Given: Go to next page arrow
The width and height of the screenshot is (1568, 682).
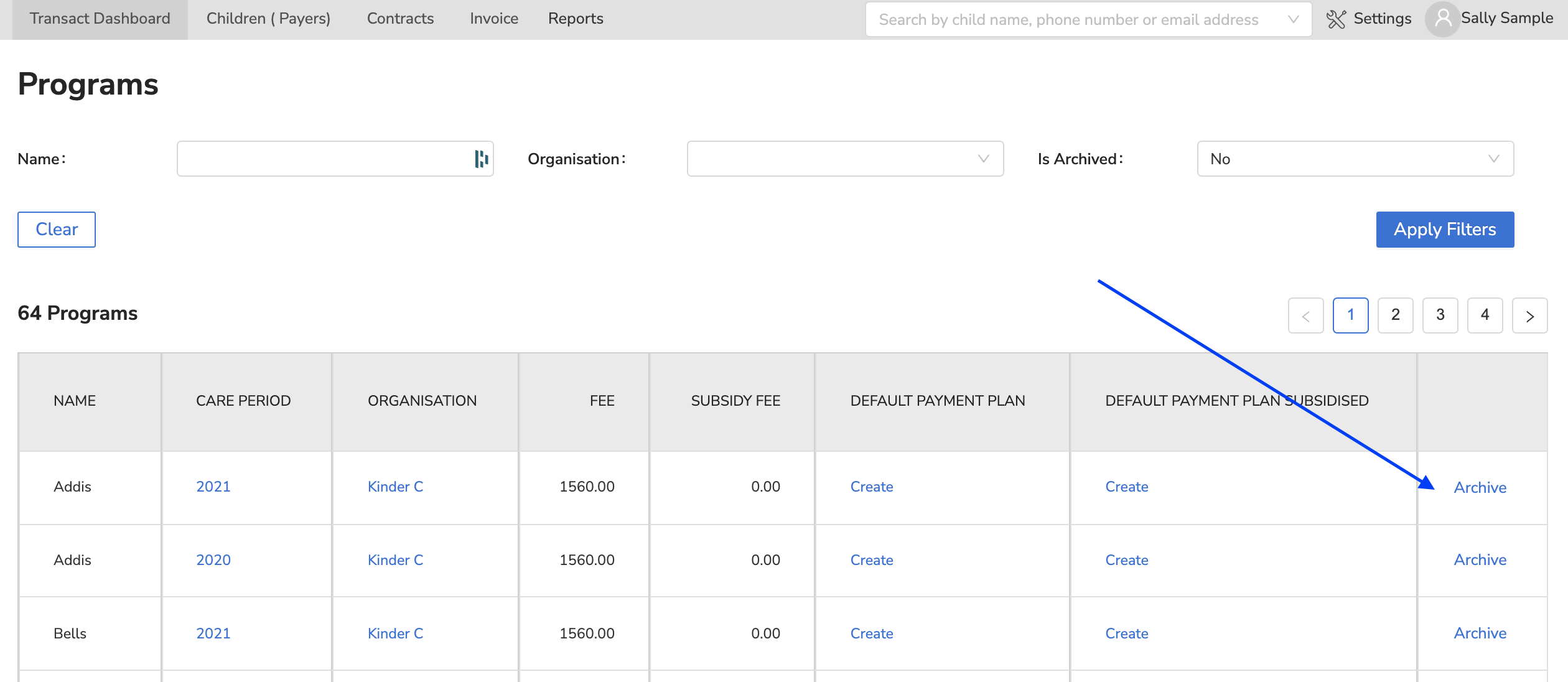Looking at the screenshot, I should pos(1529,316).
